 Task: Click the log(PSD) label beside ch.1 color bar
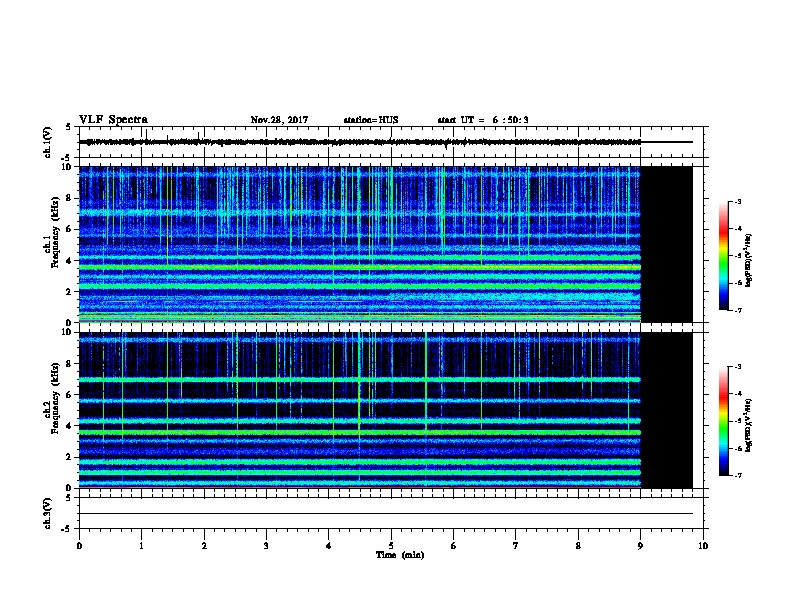tap(748, 260)
